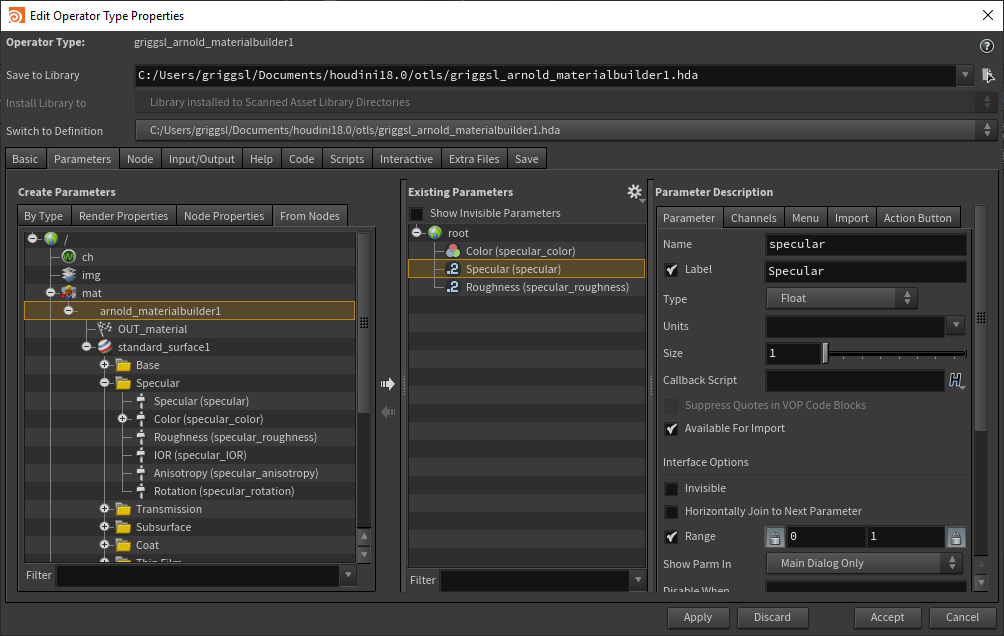Click the root slash globe icon in tree

[x=51, y=239]
